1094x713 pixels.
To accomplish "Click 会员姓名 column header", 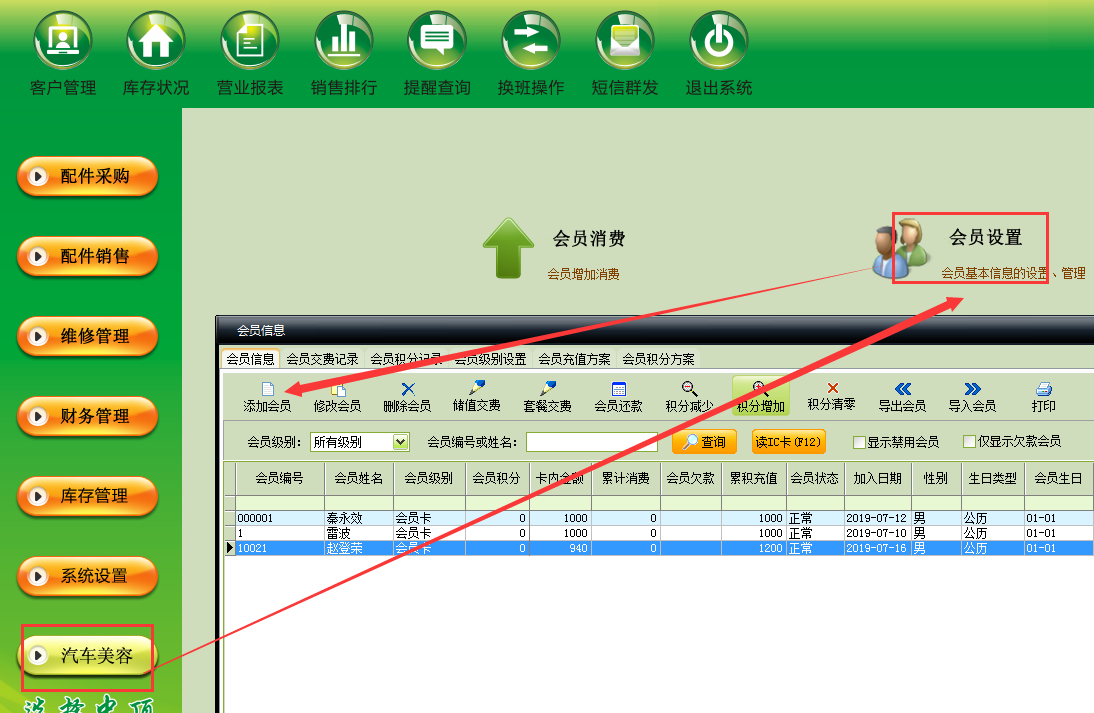I will tap(359, 479).
